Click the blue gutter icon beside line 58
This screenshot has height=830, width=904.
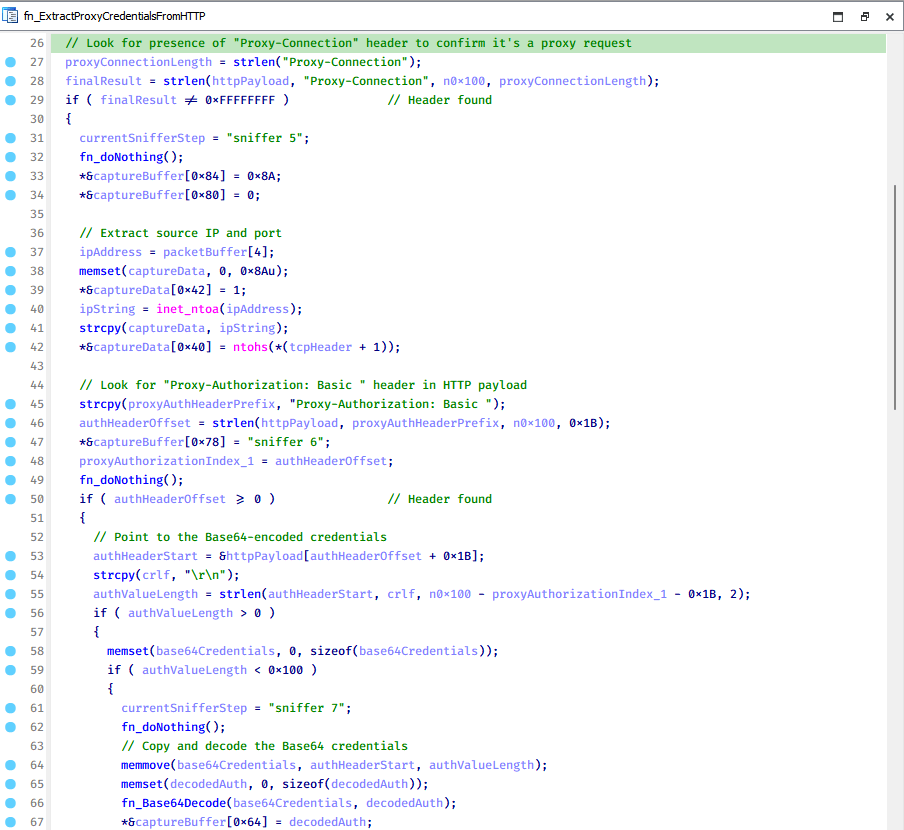(x=10, y=650)
